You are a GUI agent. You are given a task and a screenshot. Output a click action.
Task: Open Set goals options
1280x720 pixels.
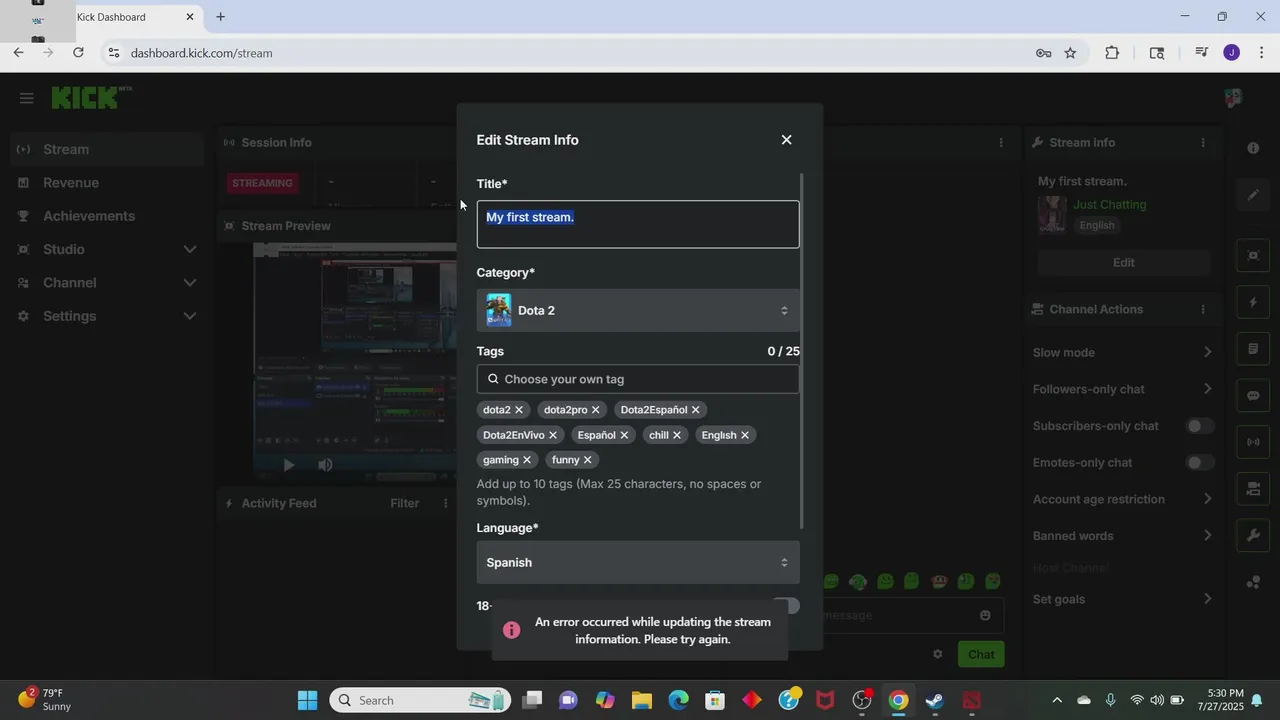pos(1123,599)
